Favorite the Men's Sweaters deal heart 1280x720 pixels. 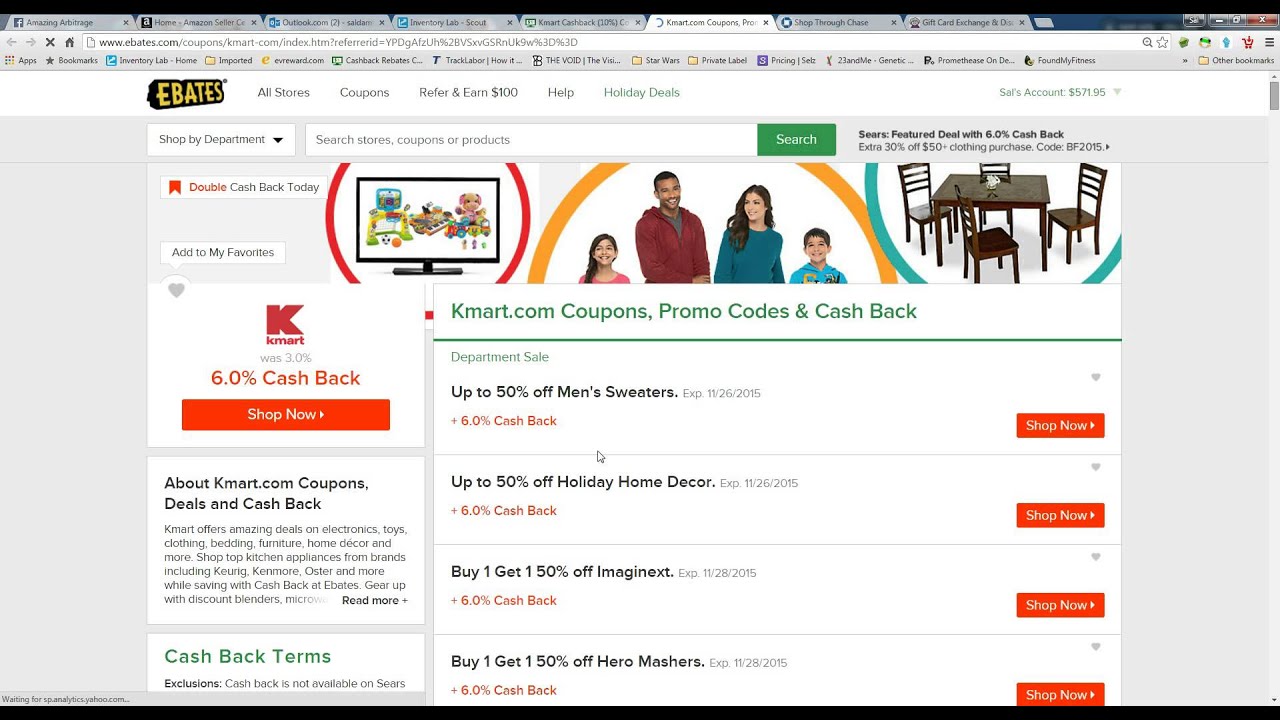click(x=1095, y=378)
